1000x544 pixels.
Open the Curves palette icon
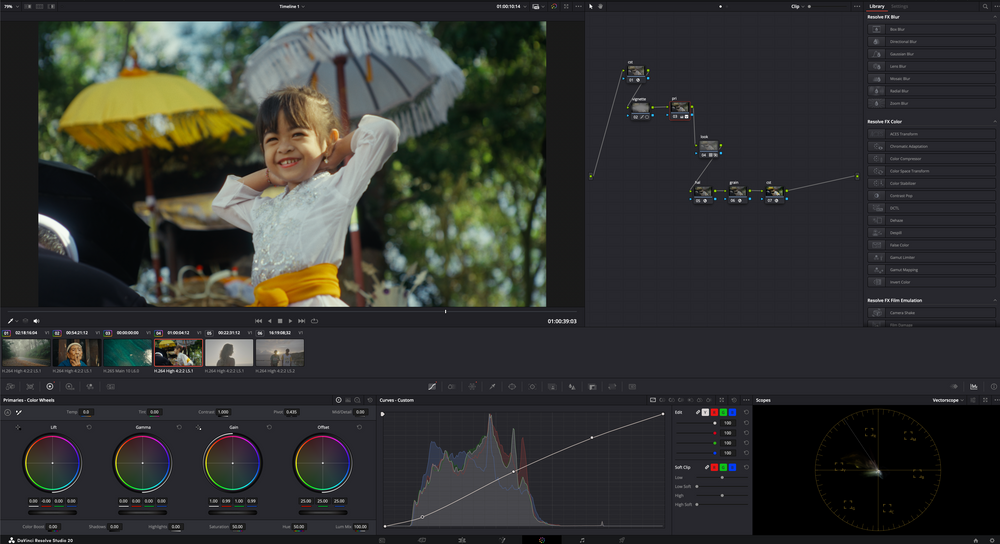coord(432,386)
